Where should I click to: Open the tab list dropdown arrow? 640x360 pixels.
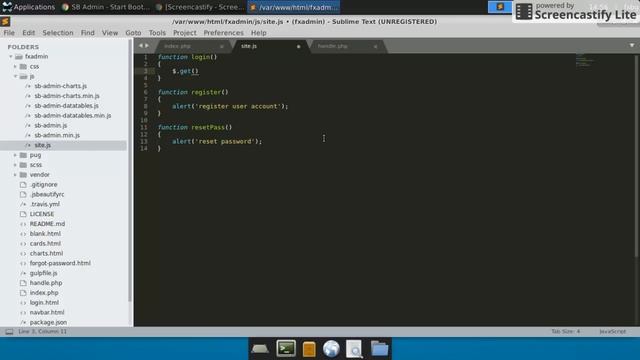coord(632,45)
